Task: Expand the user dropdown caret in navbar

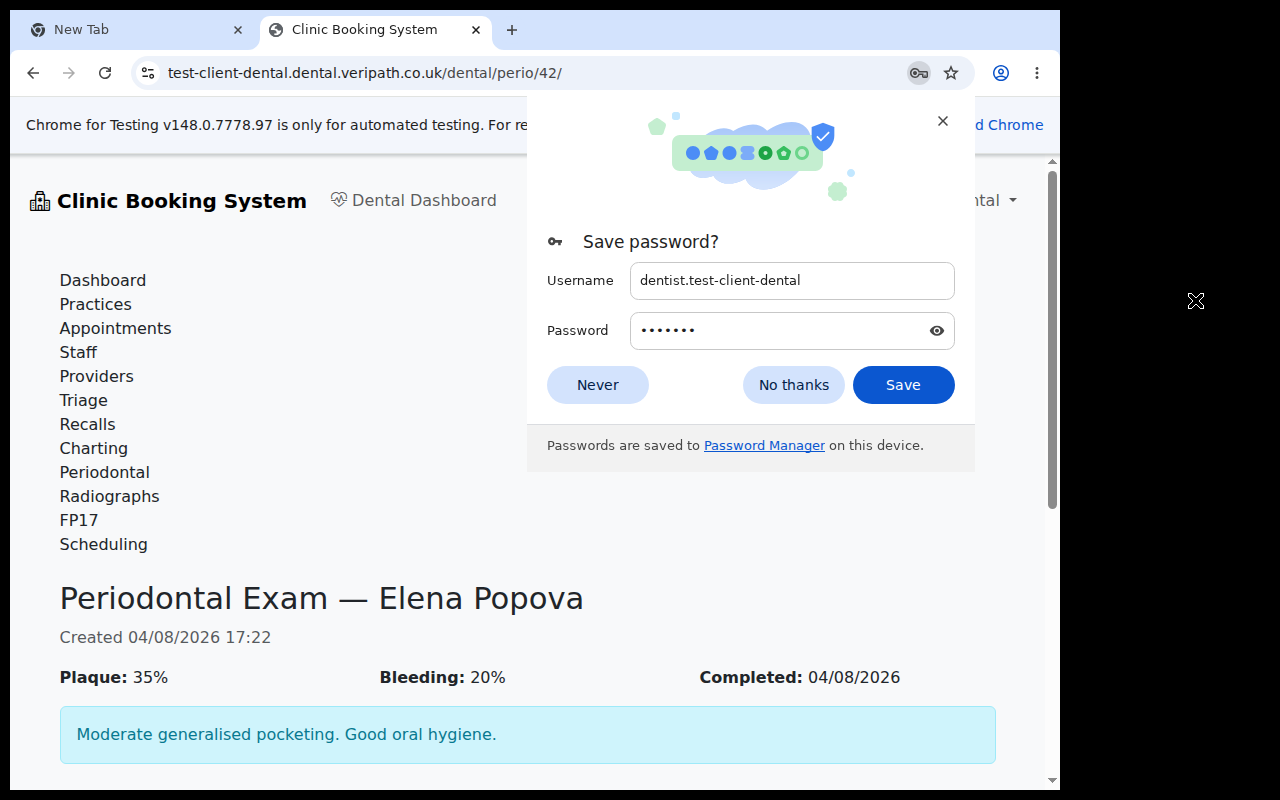Action: [x=1013, y=200]
